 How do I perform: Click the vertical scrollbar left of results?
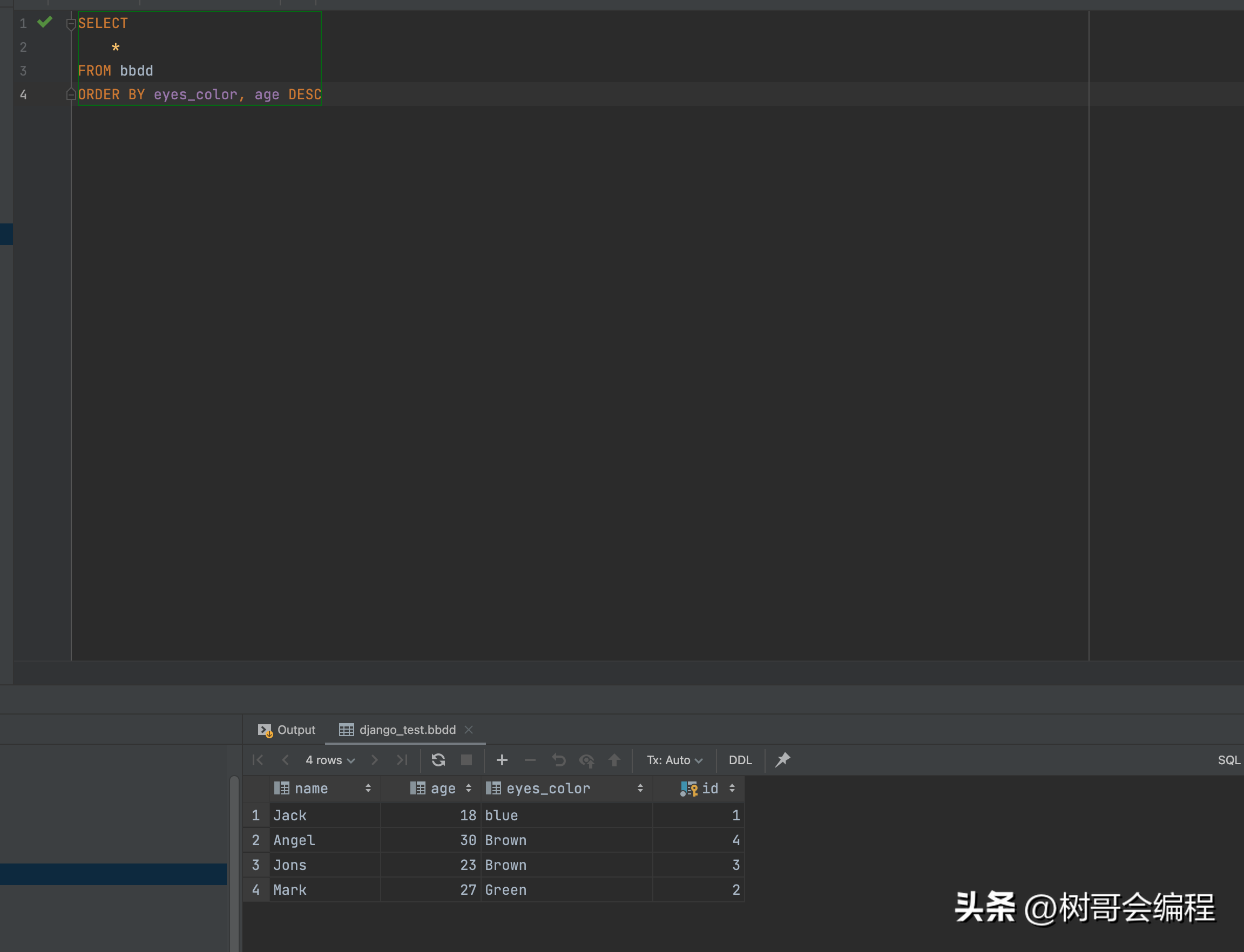coord(234,864)
